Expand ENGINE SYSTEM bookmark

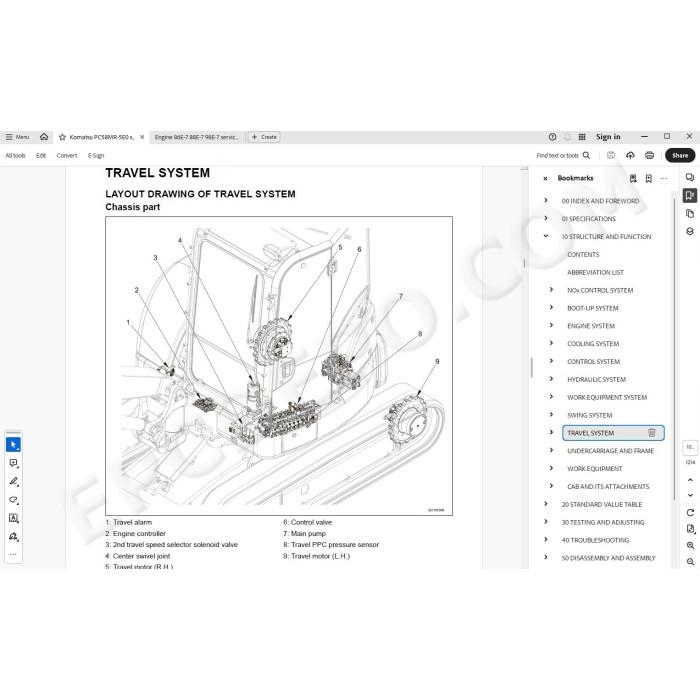point(551,325)
